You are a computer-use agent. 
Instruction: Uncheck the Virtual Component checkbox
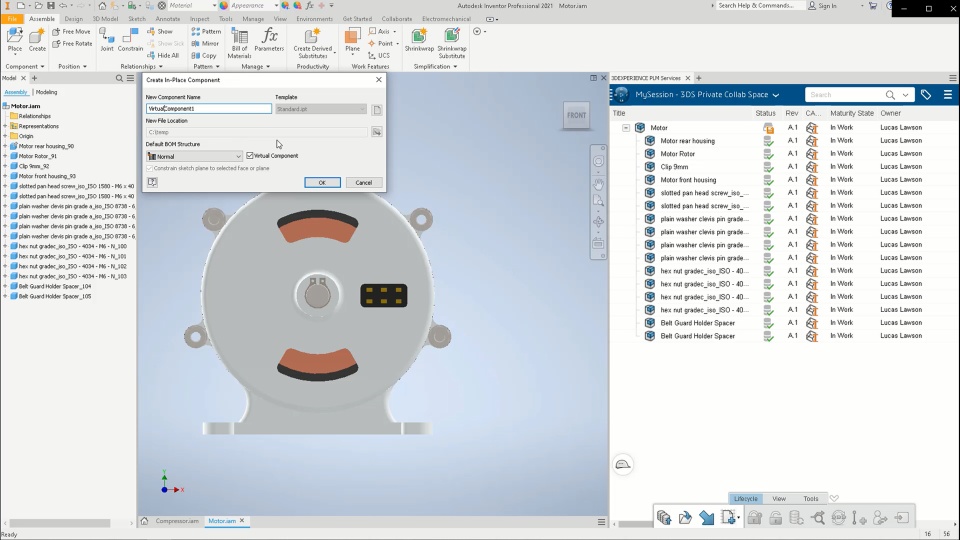(250, 156)
